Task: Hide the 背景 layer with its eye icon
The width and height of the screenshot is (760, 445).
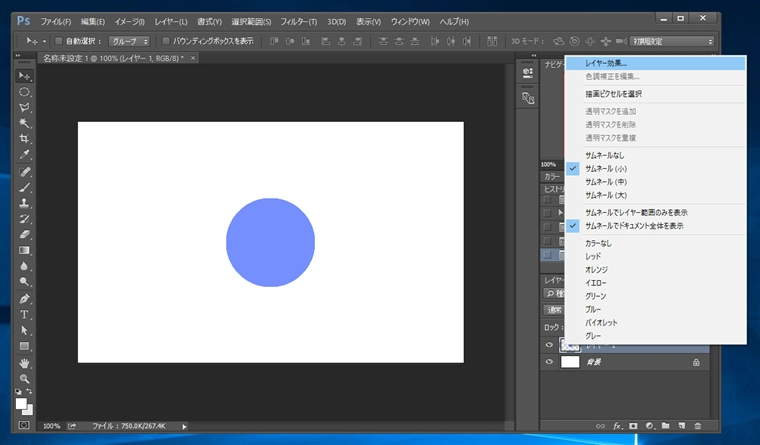Action: pyautogui.click(x=549, y=362)
